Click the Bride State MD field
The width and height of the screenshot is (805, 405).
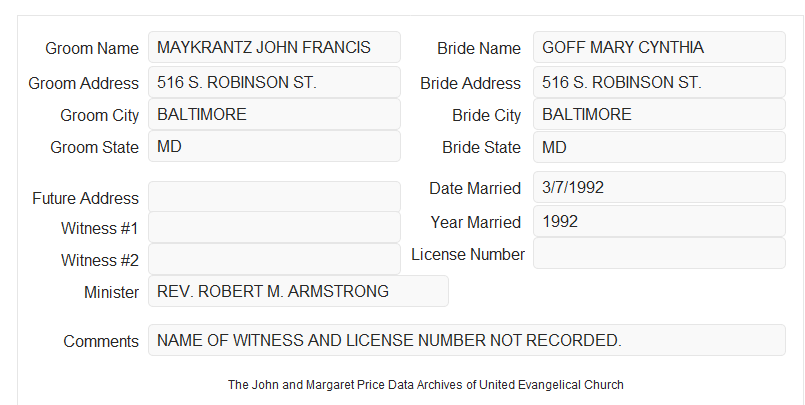(659, 147)
